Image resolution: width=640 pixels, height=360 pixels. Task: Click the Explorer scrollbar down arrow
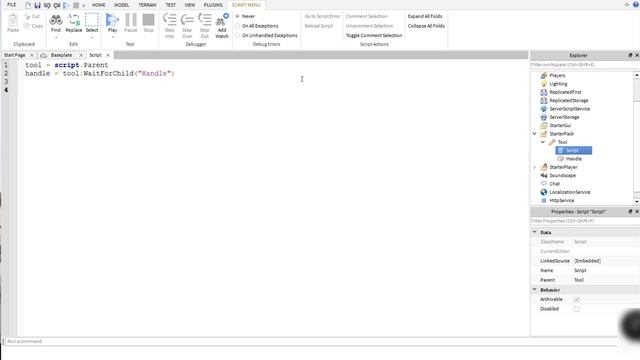pyautogui.click(x=636, y=202)
